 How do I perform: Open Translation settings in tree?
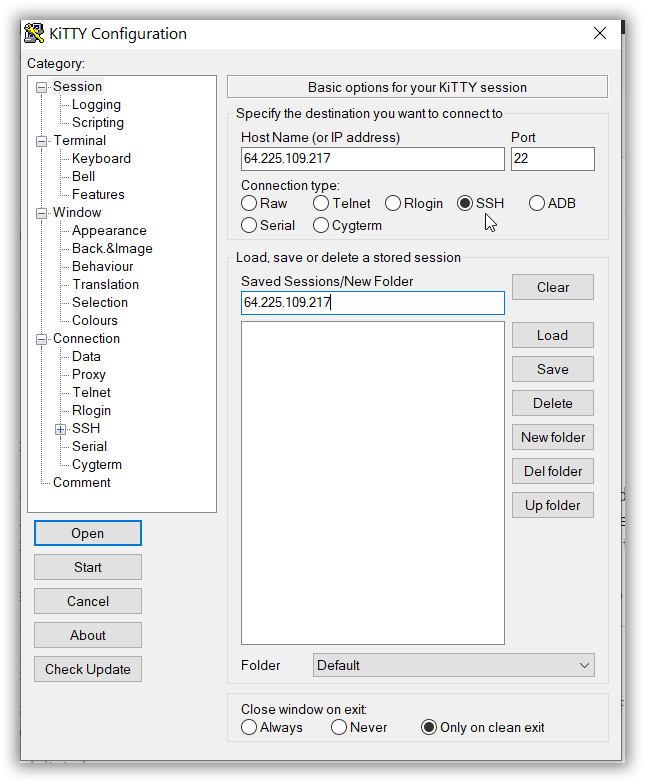coord(106,284)
